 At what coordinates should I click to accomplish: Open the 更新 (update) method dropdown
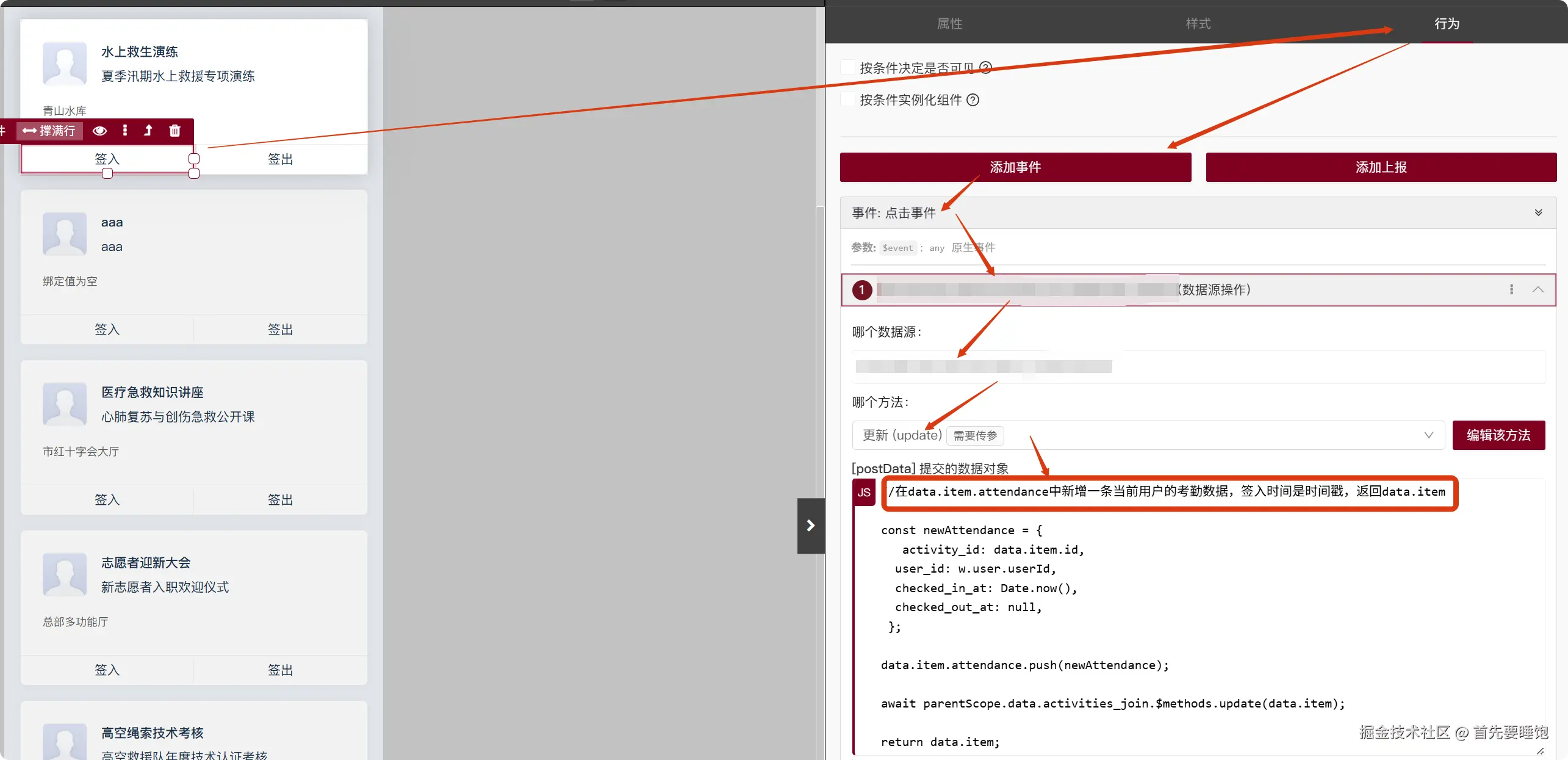(x=1147, y=435)
